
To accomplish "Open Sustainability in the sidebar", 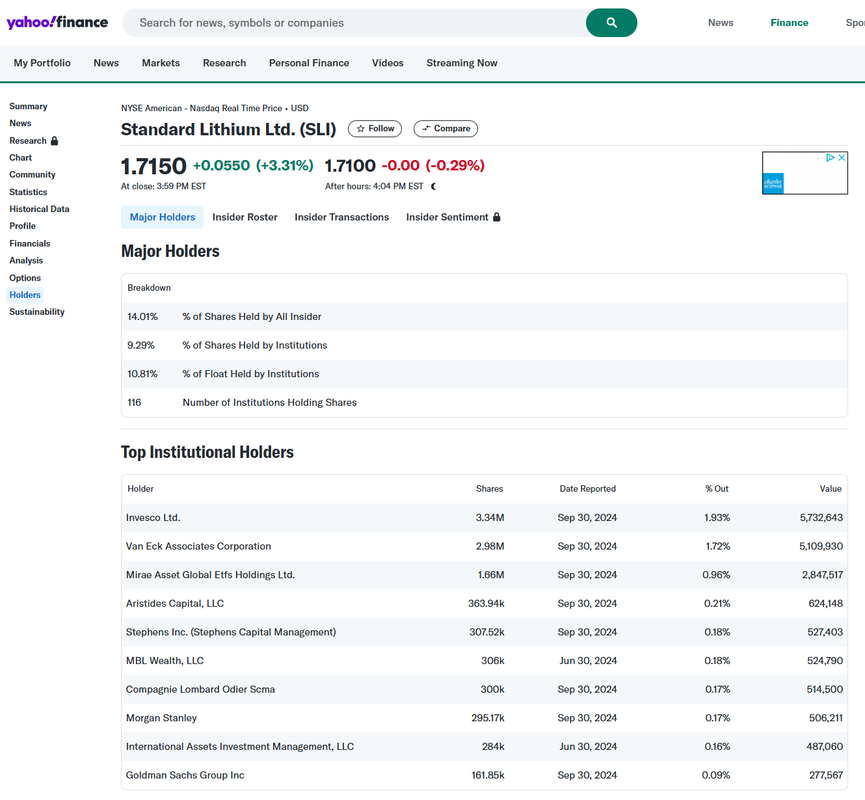I will point(36,312).
